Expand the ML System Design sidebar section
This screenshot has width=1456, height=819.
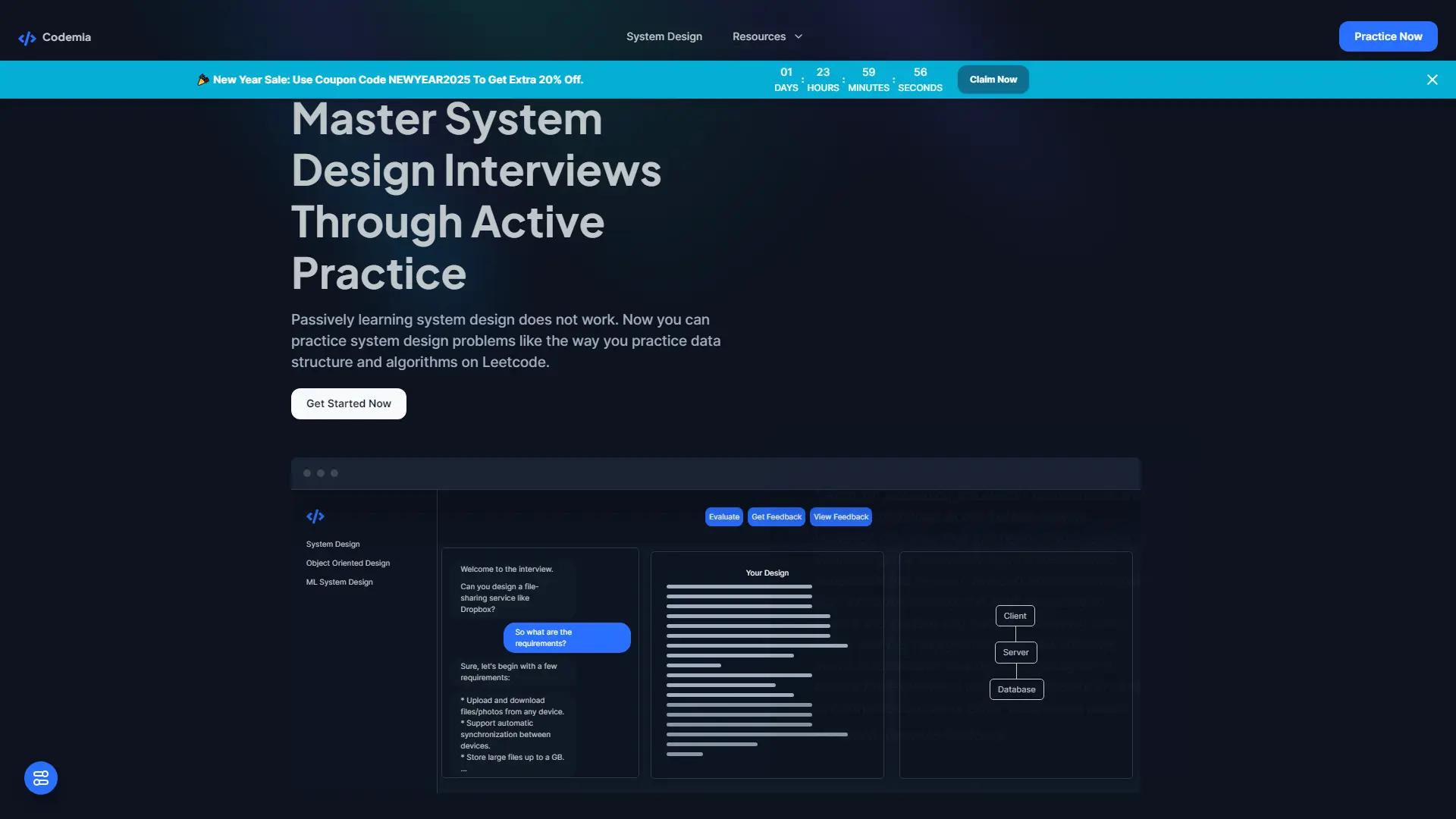[x=339, y=582]
